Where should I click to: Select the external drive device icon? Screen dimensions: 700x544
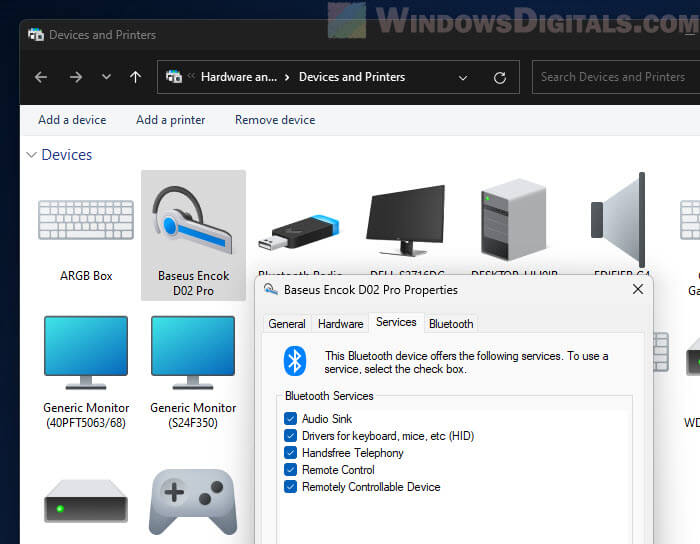click(x=86, y=501)
